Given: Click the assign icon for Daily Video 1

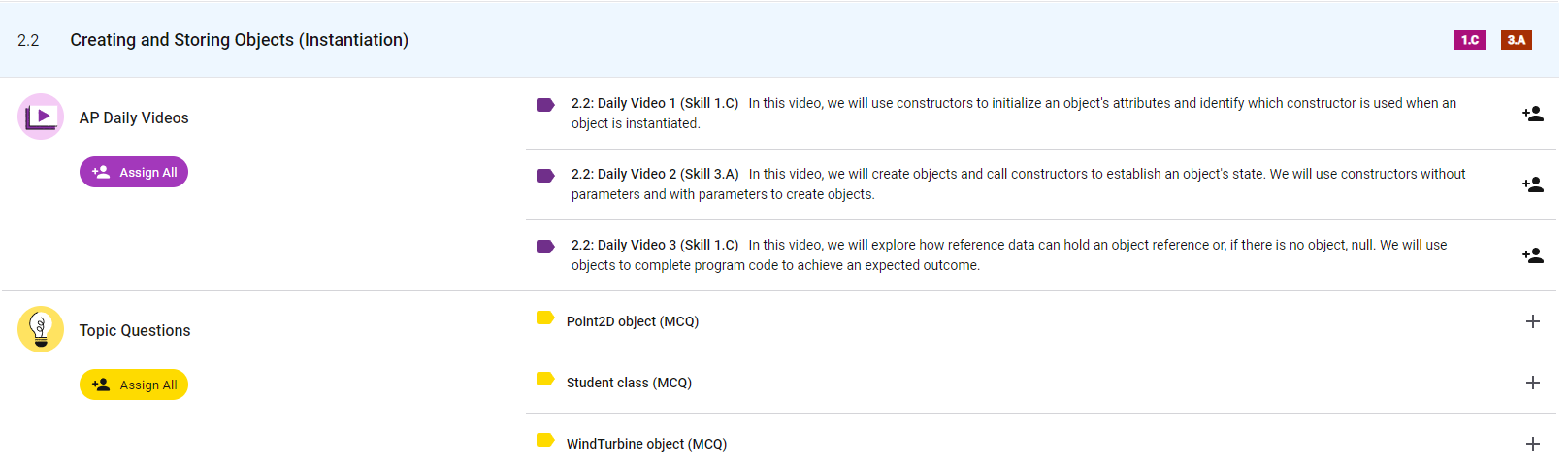Looking at the screenshot, I should click(1532, 114).
